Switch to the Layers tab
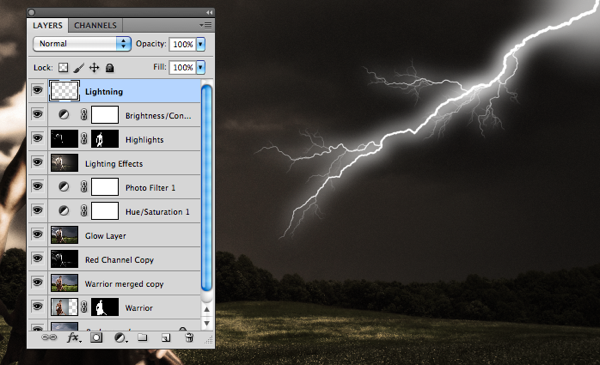Image resolution: width=600 pixels, height=365 pixels. point(47,25)
